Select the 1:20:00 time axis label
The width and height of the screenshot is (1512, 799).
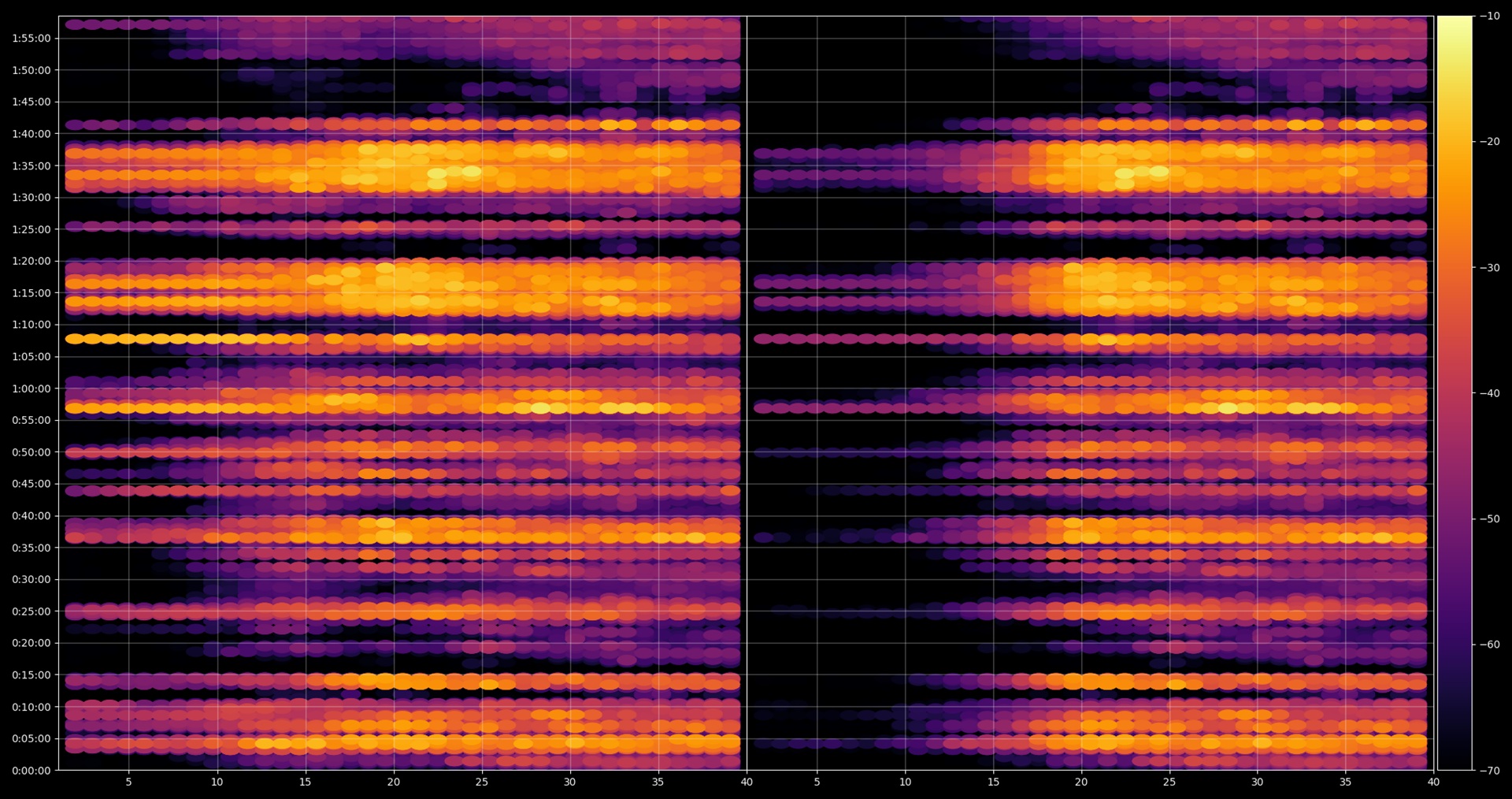31,261
